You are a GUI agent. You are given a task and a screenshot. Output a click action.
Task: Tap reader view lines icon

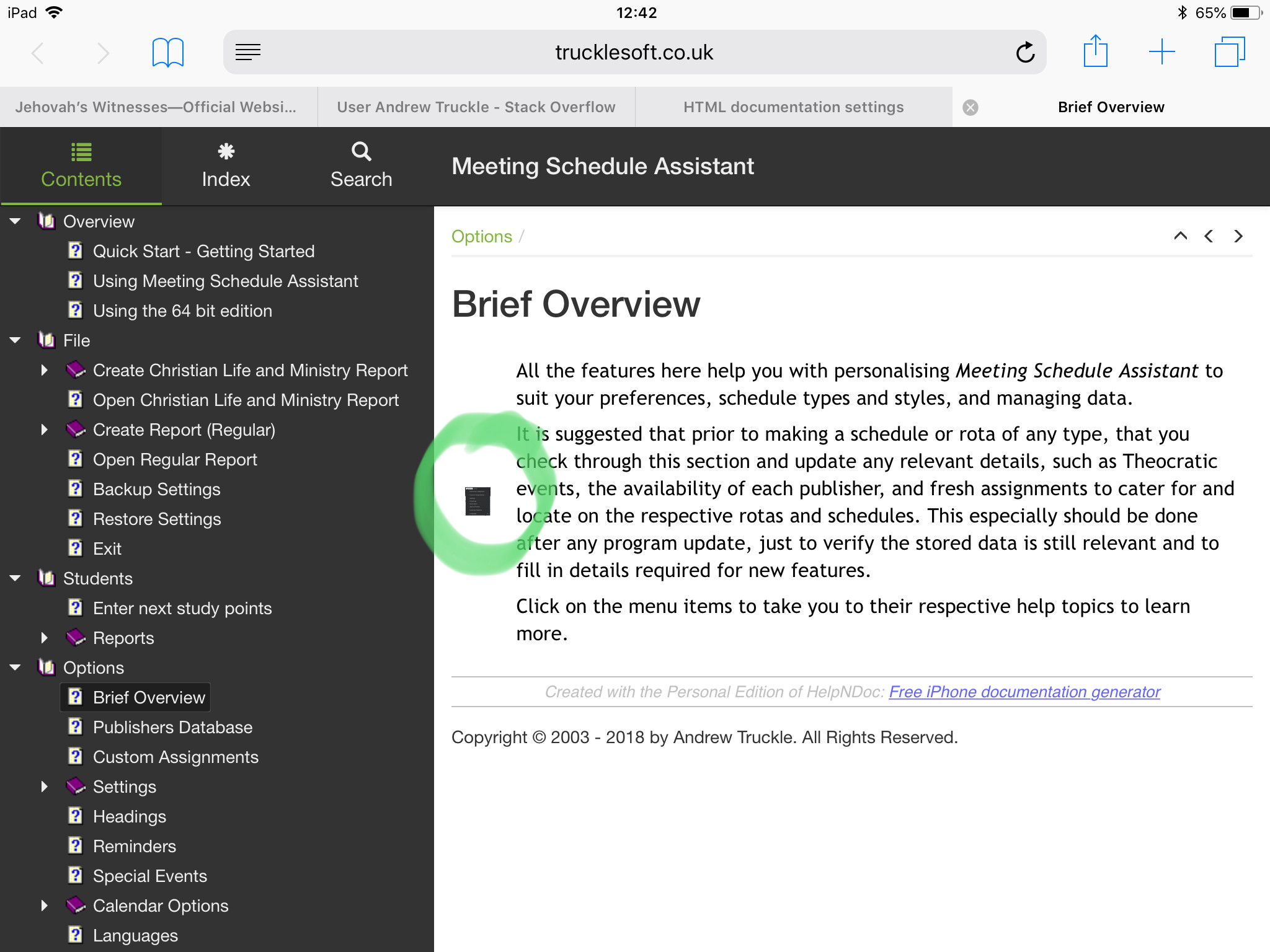[x=248, y=53]
